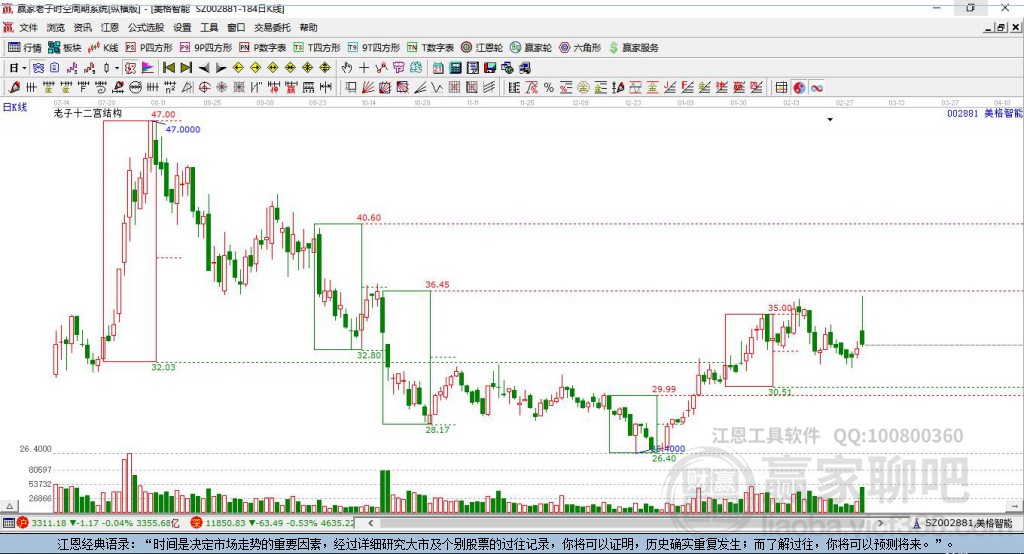Click the 行情 toolbar button

coord(25,48)
